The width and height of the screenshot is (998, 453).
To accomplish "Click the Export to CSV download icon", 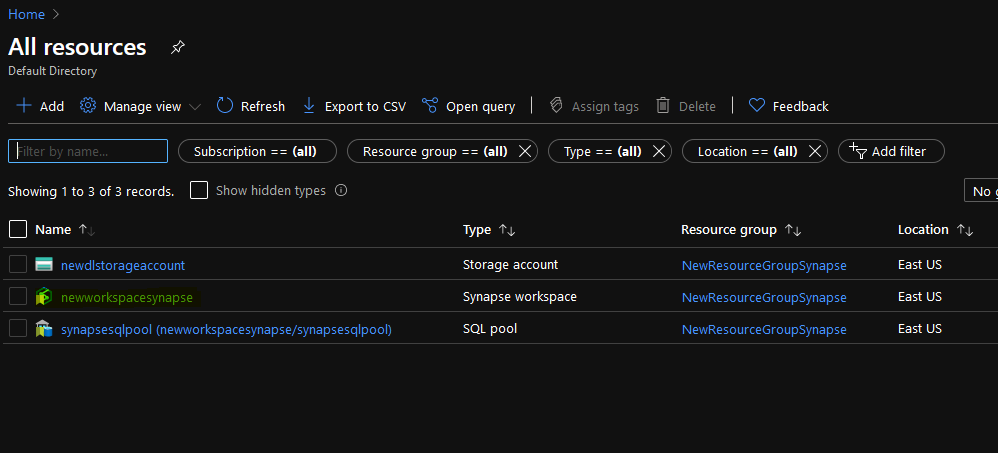I will pyautogui.click(x=309, y=106).
